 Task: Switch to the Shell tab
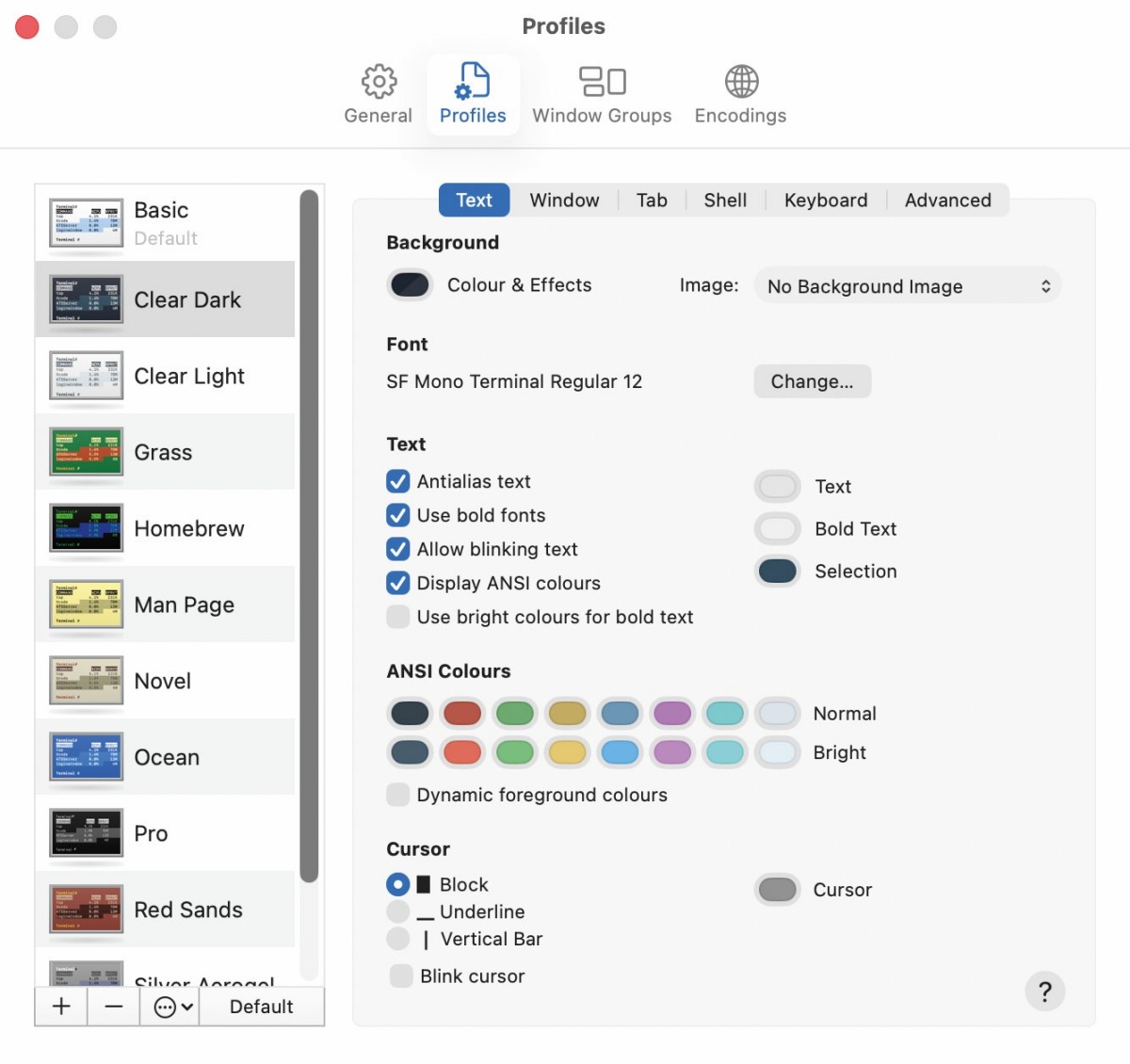point(725,200)
